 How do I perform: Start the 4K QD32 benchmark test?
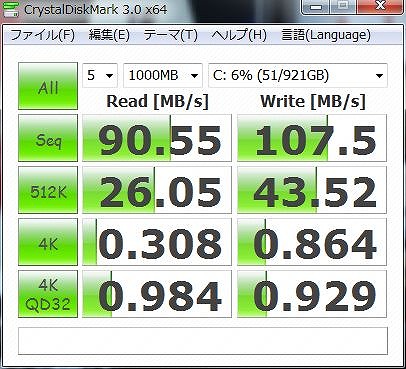(x=48, y=294)
